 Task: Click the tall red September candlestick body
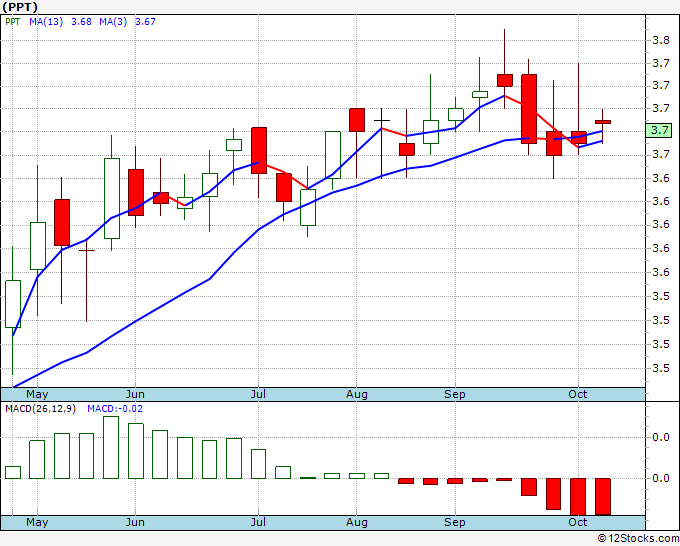point(529,109)
